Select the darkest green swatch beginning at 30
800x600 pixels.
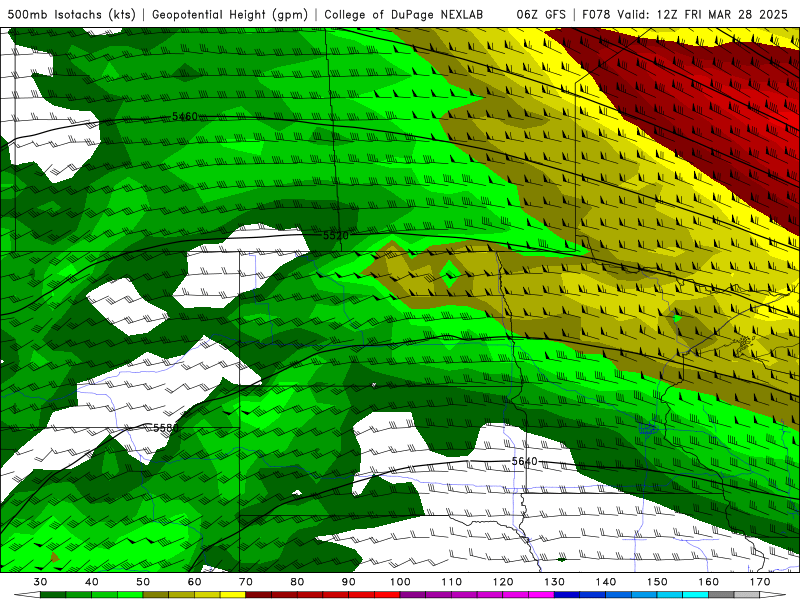[53, 595]
